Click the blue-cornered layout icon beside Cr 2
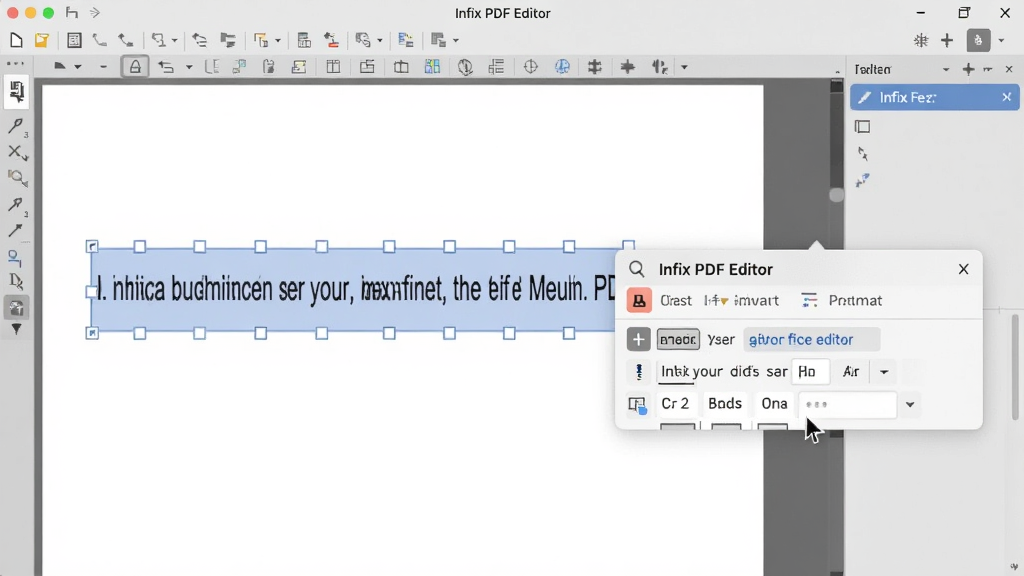1024x576 pixels. click(637, 404)
